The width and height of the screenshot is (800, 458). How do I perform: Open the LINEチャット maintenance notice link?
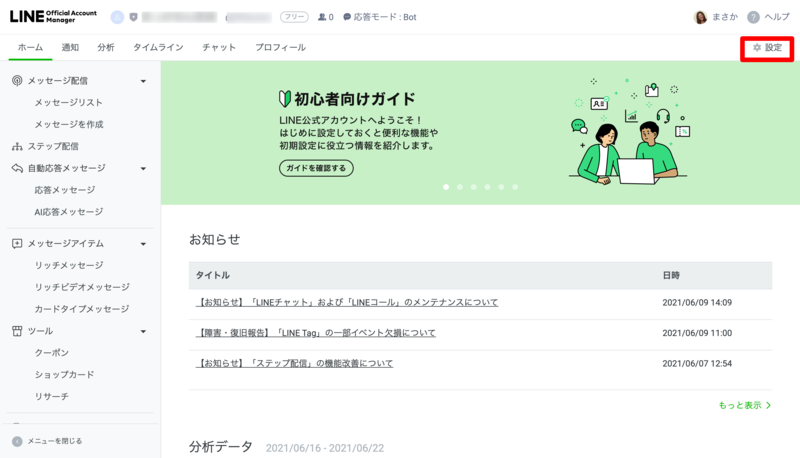pyautogui.click(x=347, y=302)
